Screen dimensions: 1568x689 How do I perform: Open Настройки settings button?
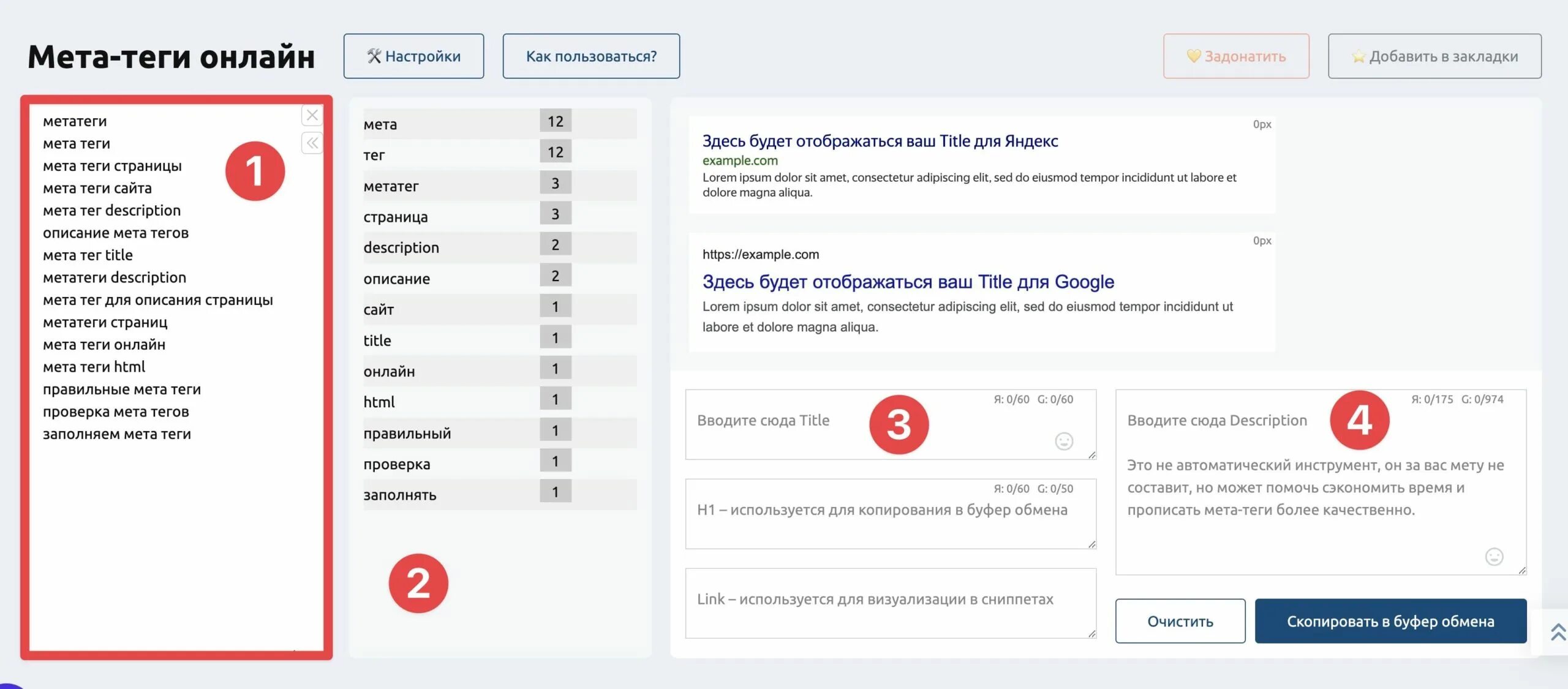(x=413, y=56)
